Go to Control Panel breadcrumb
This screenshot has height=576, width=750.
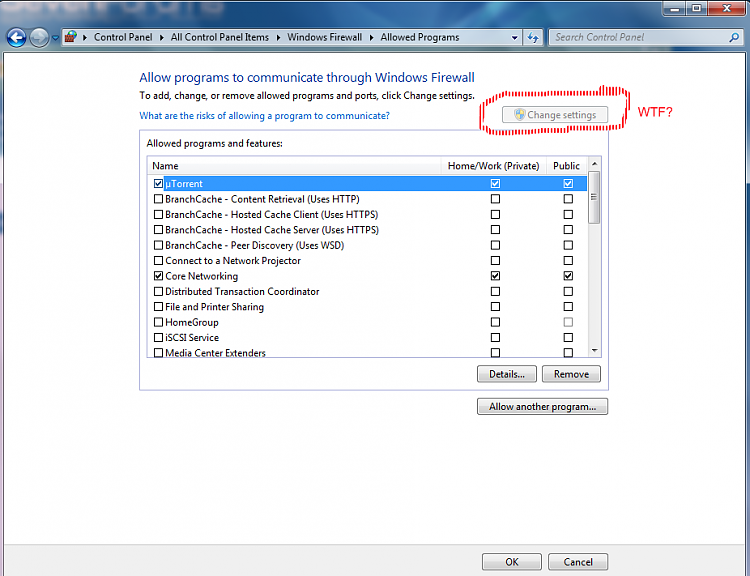point(123,37)
